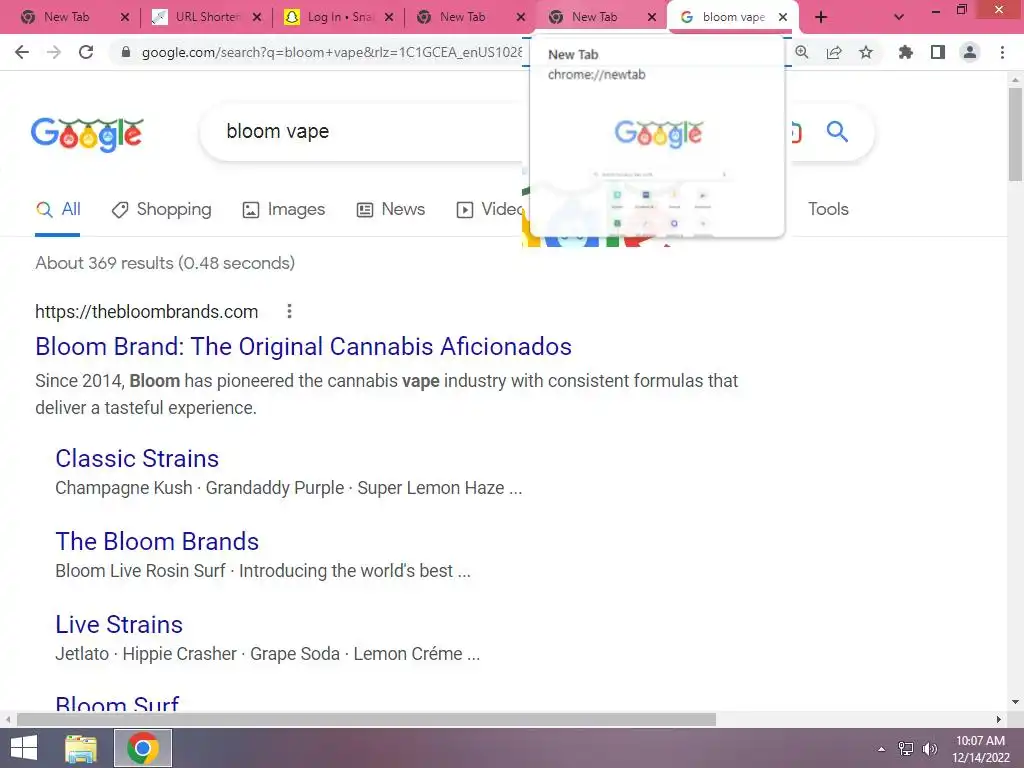1024x768 pixels.
Task: Open the Bloom Surf sitelink
Action: [118, 703]
